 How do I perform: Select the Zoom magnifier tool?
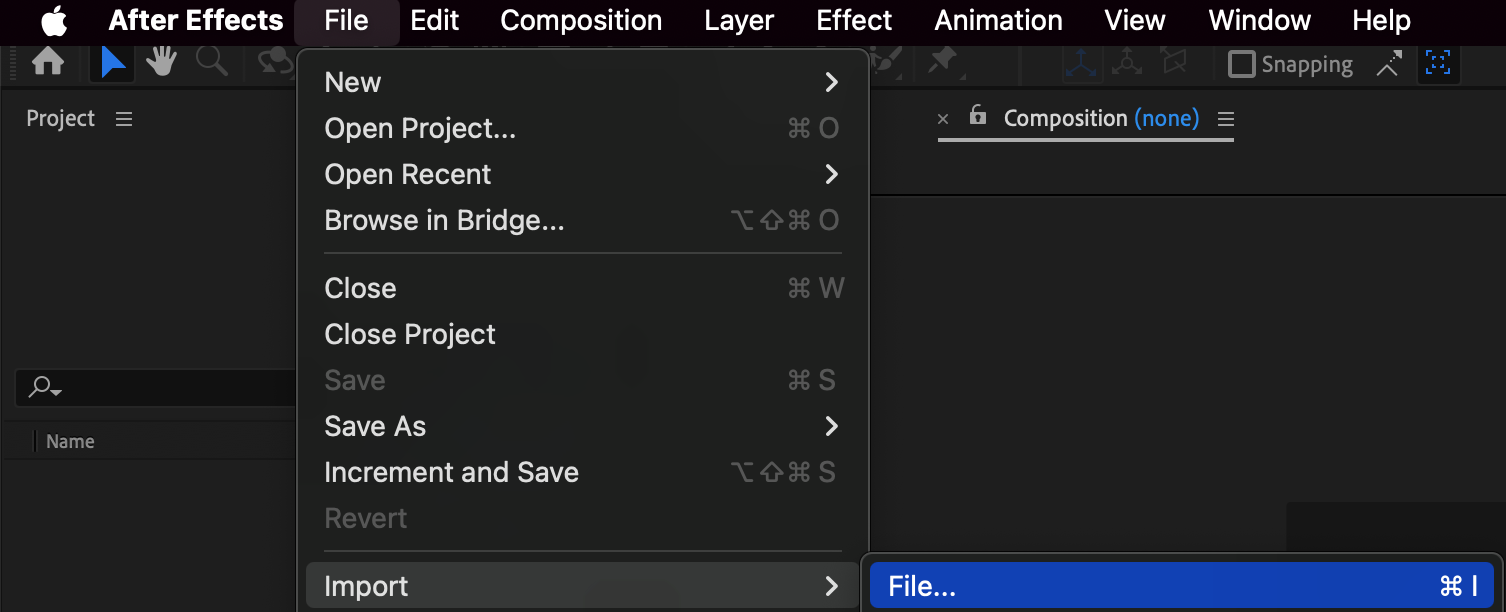pyautogui.click(x=211, y=62)
